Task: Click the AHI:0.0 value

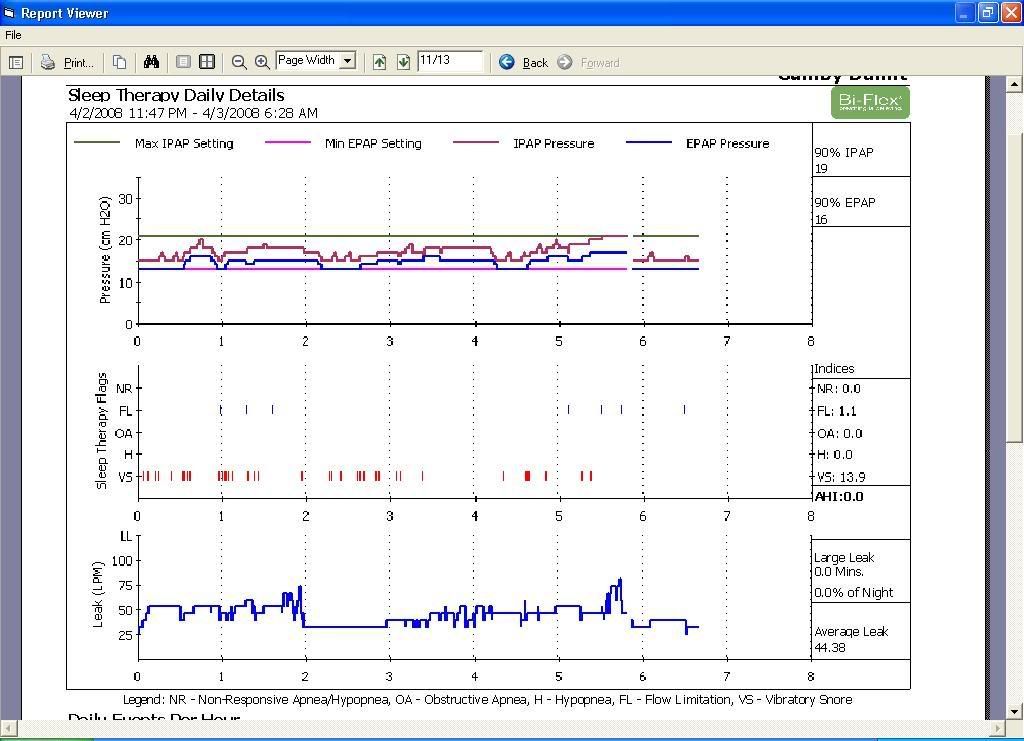Action: click(839, 496)
